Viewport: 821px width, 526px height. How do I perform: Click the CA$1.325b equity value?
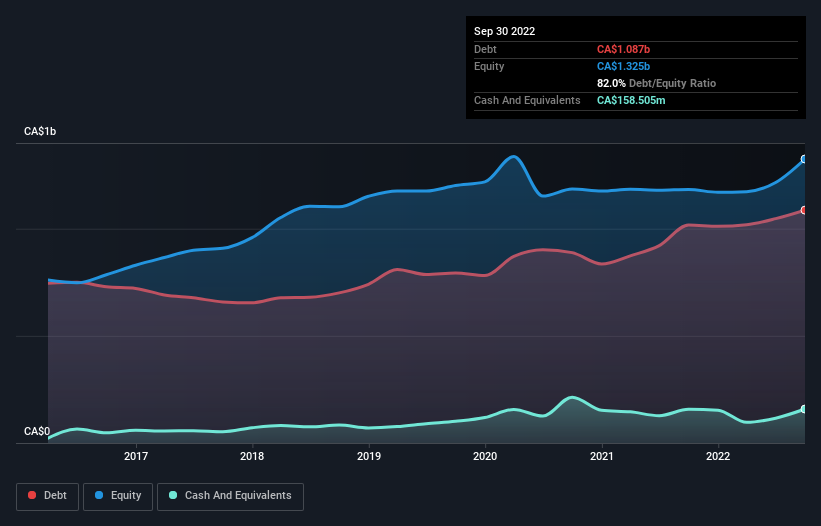[623, 66]
